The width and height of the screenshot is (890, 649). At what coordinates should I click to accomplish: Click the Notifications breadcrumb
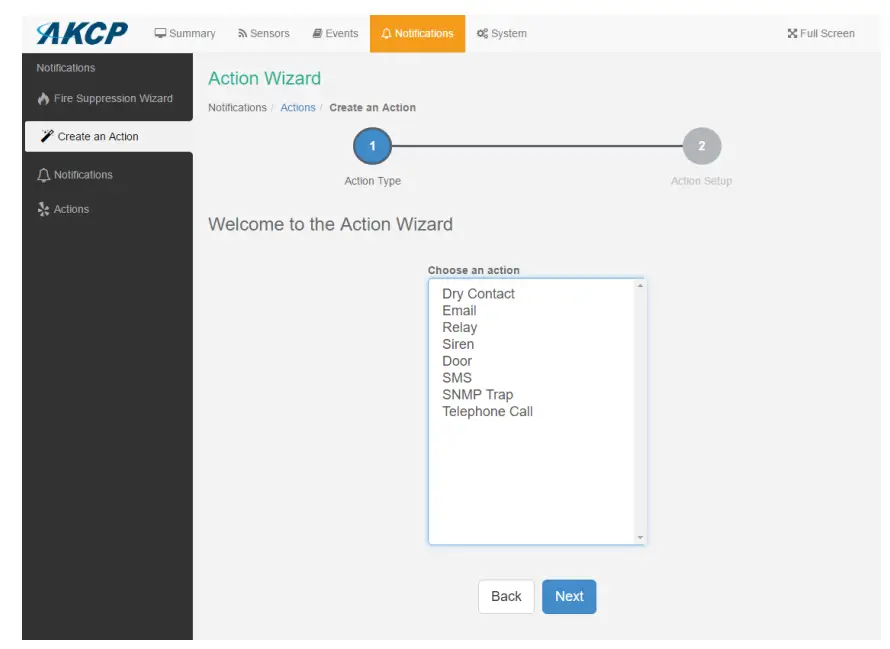click(x=237, y=108)
